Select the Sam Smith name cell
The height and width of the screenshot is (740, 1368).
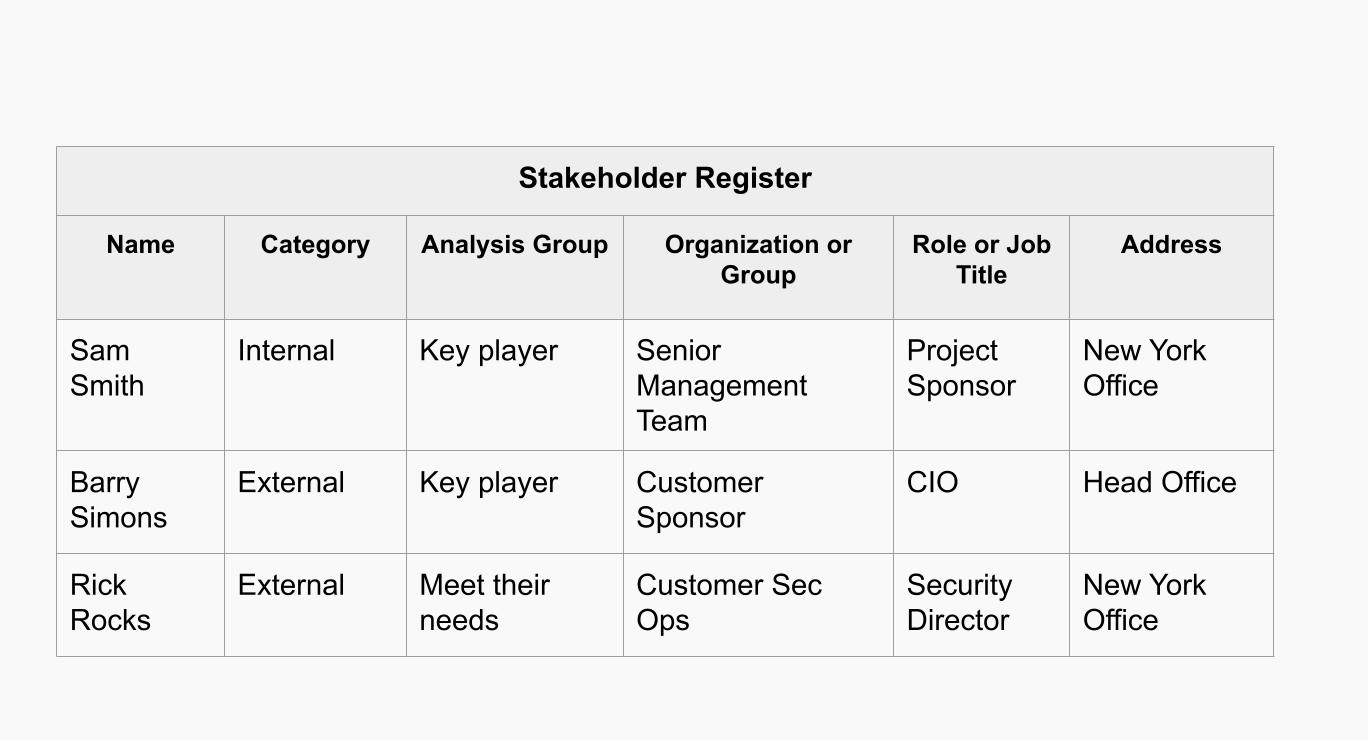[107, 368]
